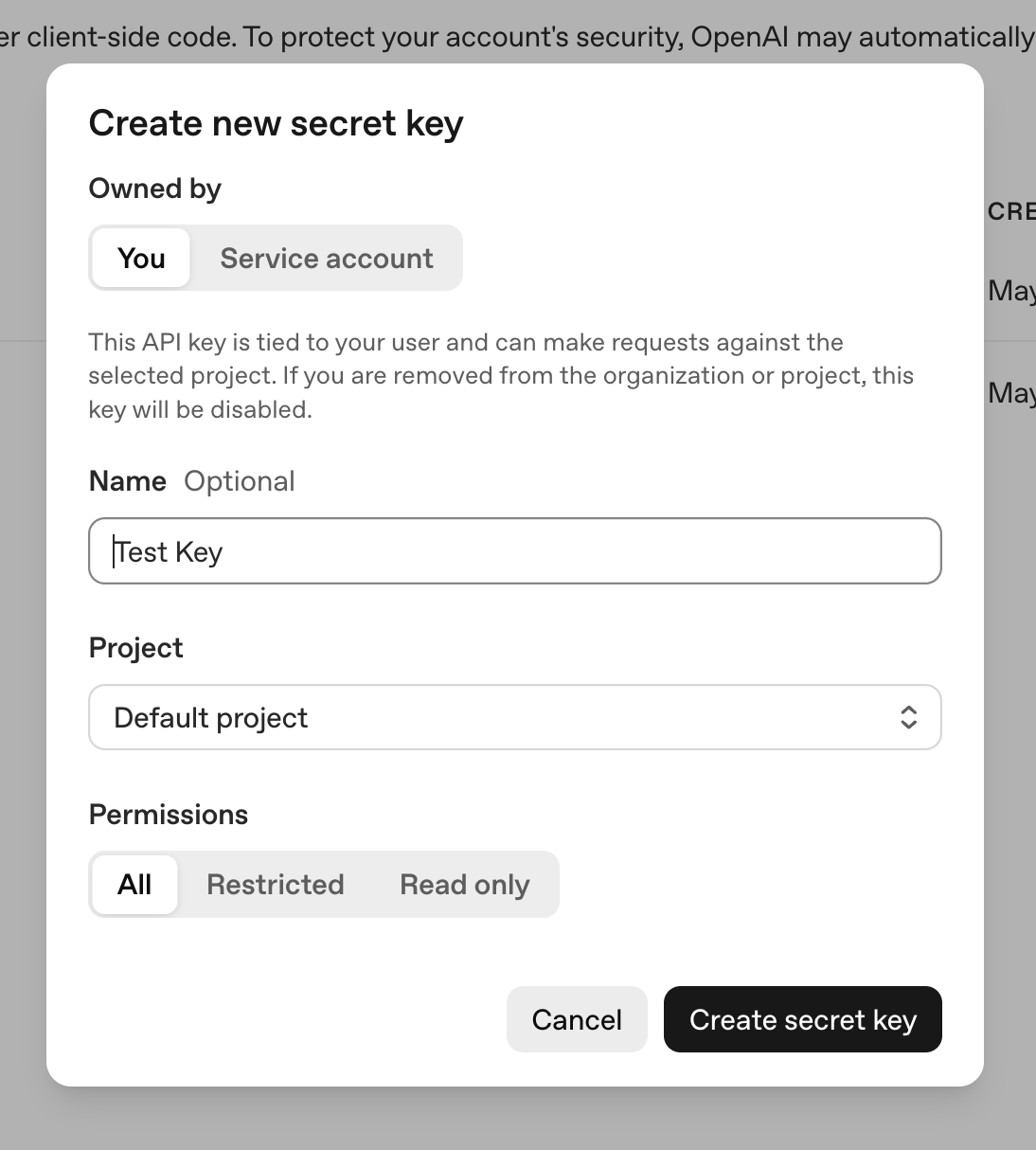1036x1150 pixels.
Task: Click the up-down chevron in Project selector
Action: 908,717
